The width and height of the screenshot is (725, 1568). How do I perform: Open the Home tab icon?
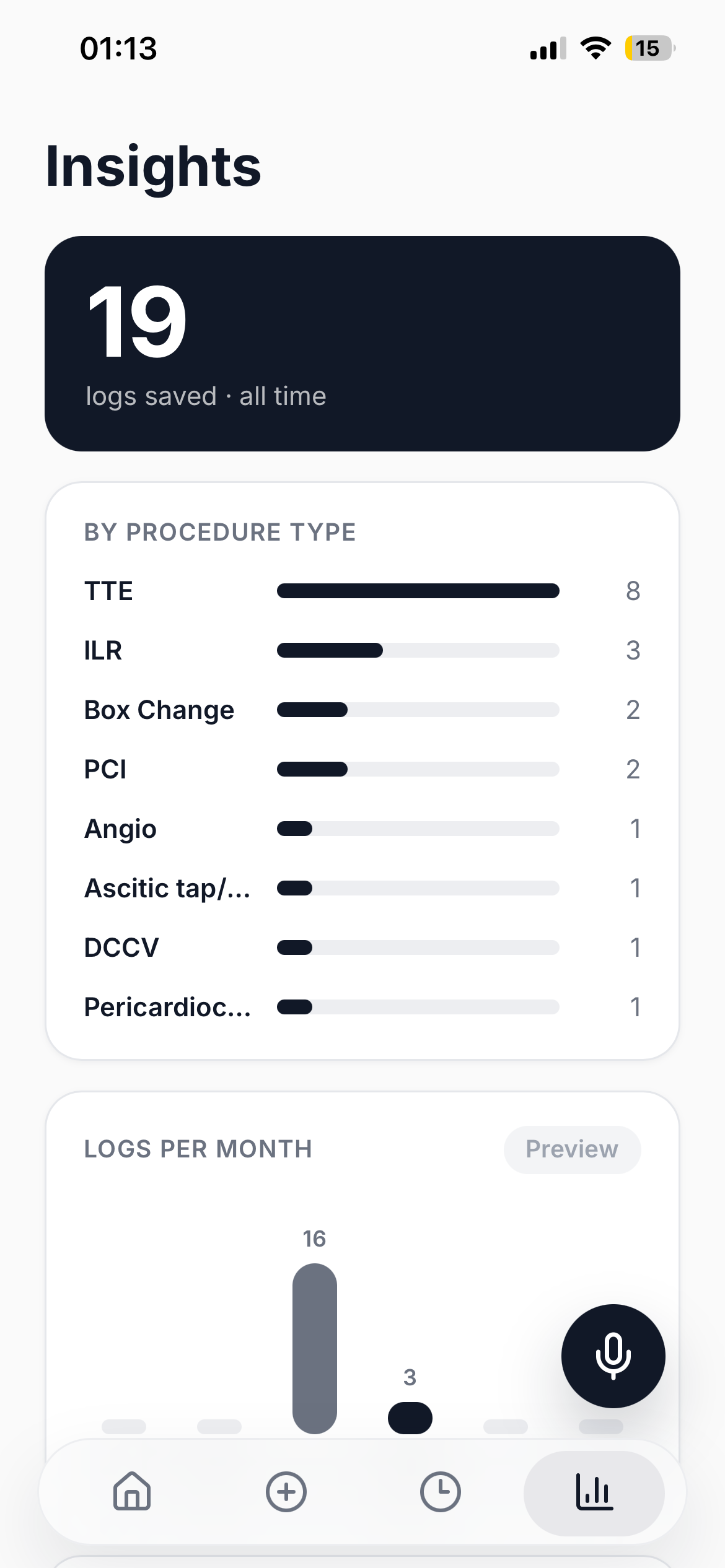tap(132, 1491)
